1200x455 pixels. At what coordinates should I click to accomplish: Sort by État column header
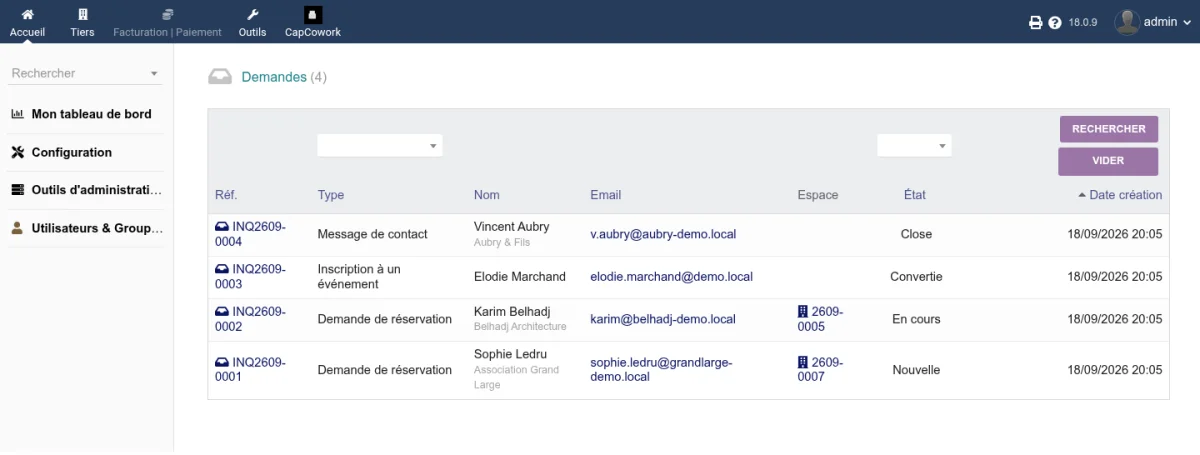tap(915, 195)
